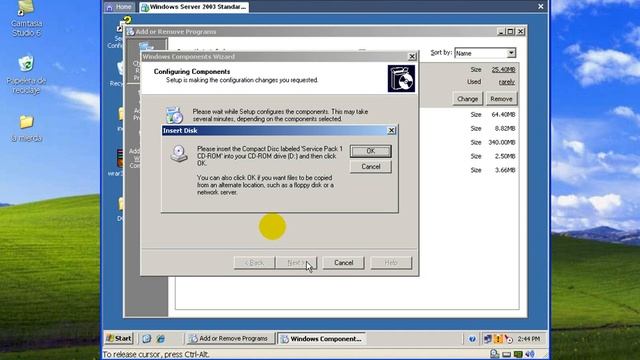The image size is (640, 360).
Task: Launch Internet Explorer from quick launch
Action: click(160, 339)
